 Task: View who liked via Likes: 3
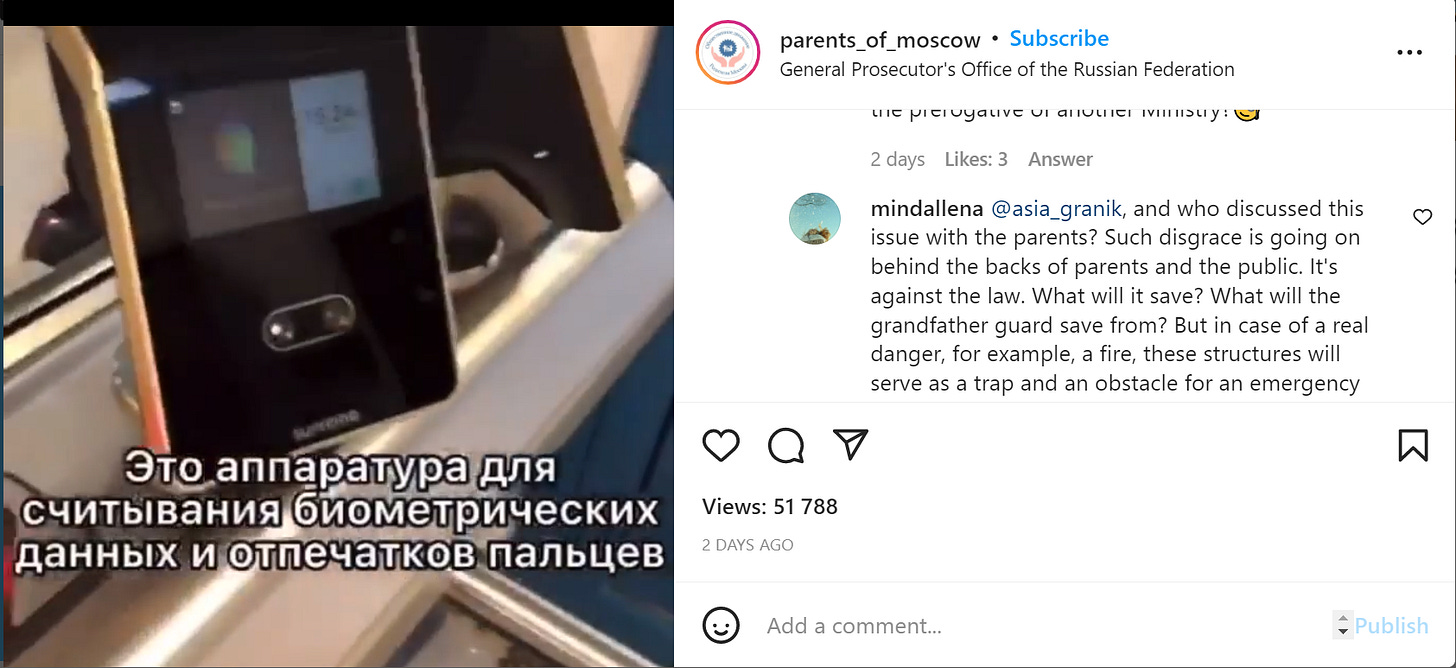click(976, 159)
